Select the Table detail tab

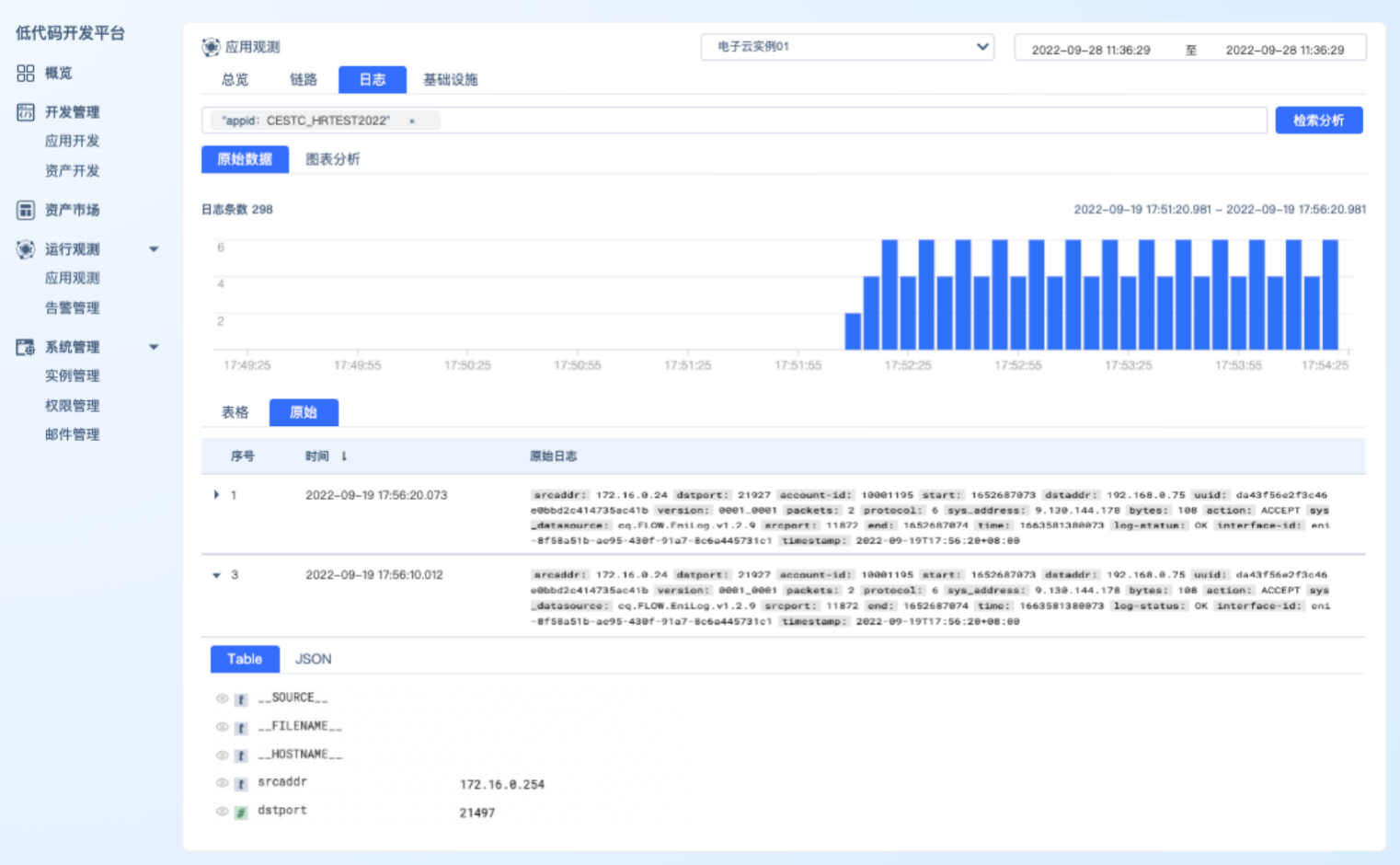245,659
